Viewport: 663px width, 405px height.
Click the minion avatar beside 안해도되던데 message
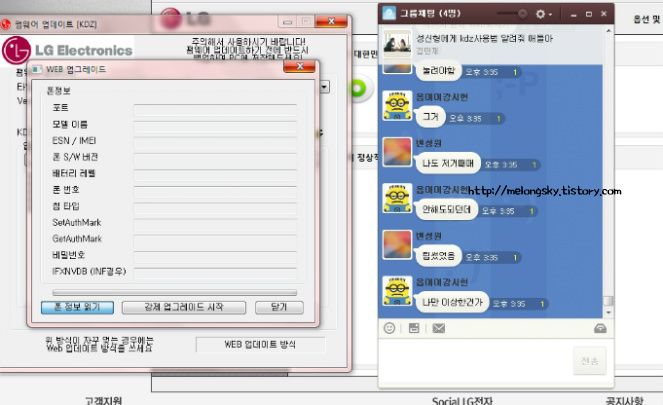397,198
